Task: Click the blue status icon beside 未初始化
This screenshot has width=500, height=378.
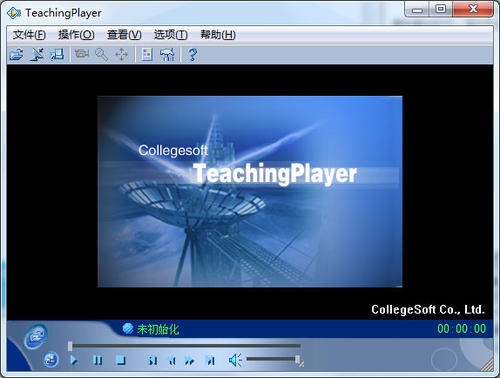Action: (128, 329)
